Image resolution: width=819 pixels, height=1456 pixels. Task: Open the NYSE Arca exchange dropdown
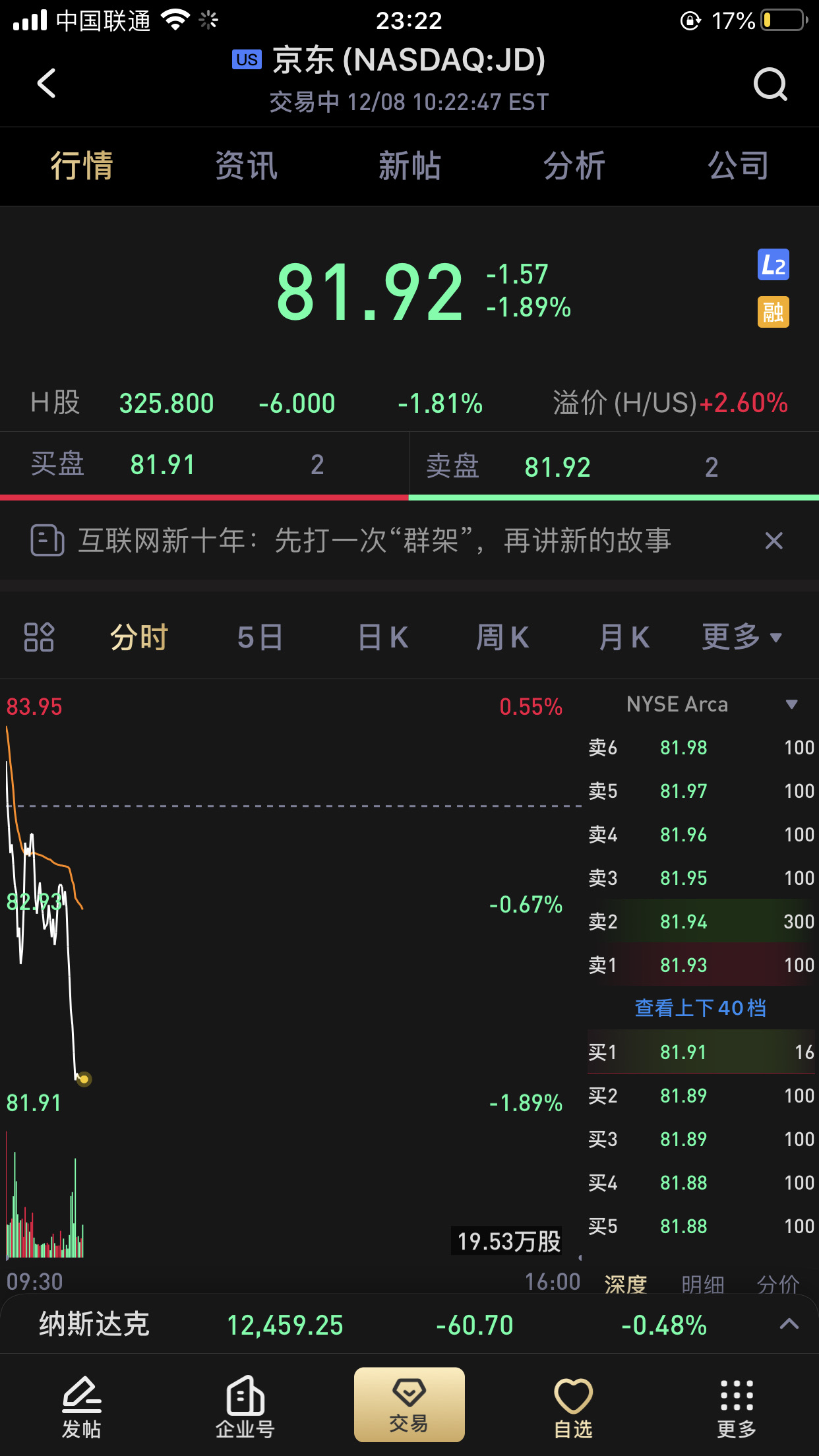[x=712, y=704]
